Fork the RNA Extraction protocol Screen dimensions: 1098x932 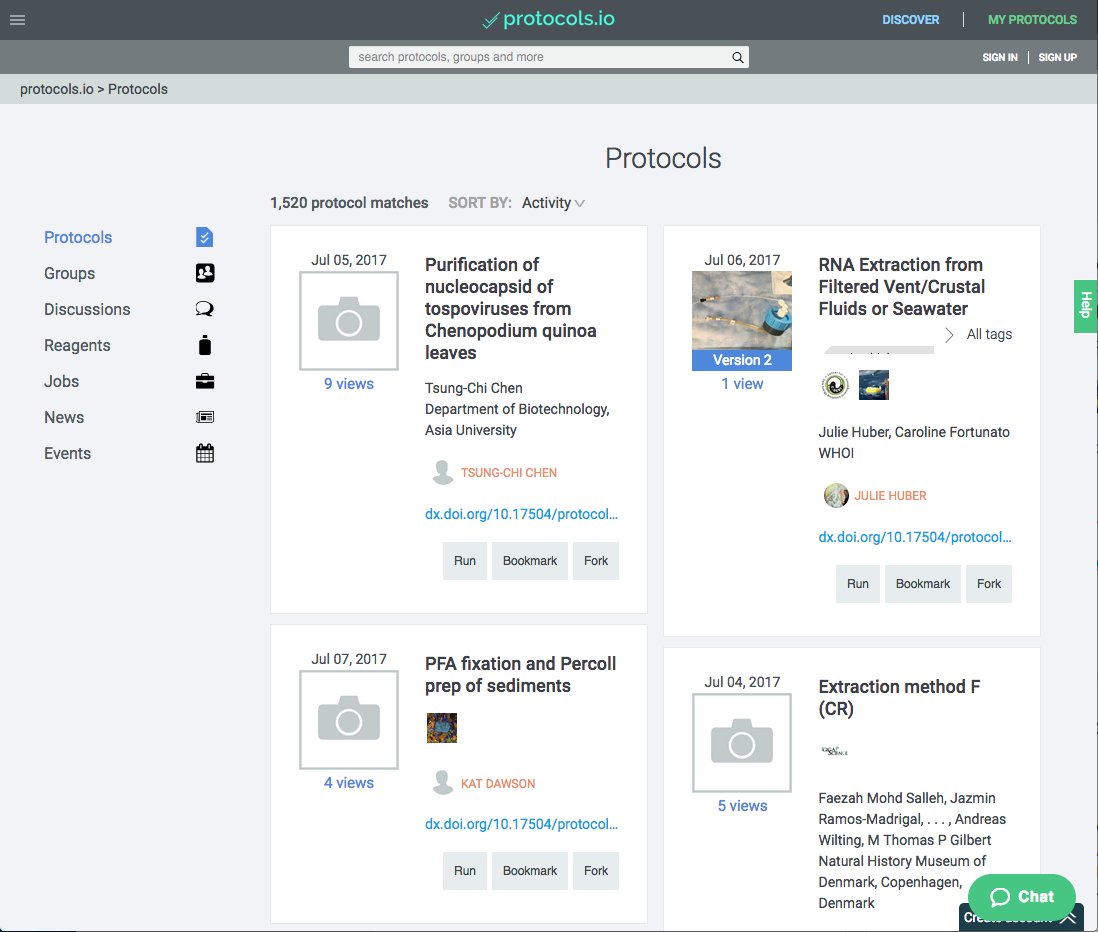(x=989, y=584)
